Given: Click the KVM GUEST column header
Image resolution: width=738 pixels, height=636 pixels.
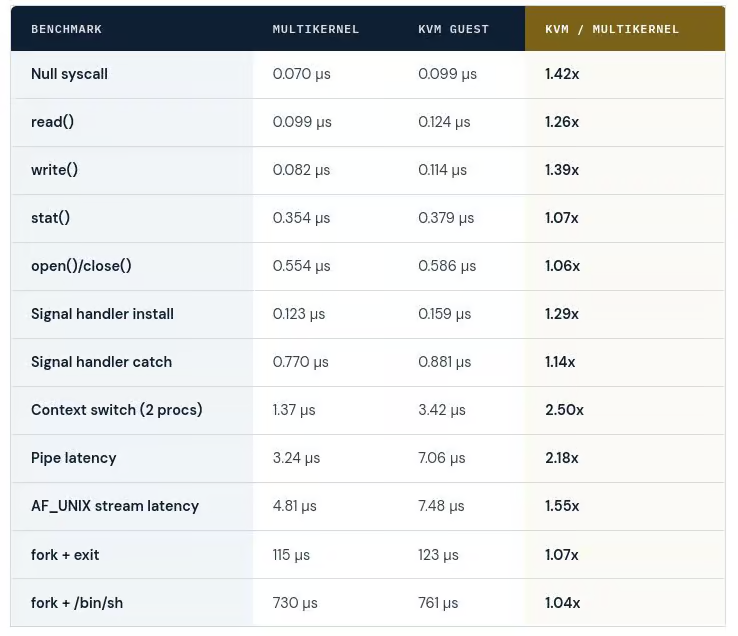Looking at the screenshot, I should pos(453,29).
